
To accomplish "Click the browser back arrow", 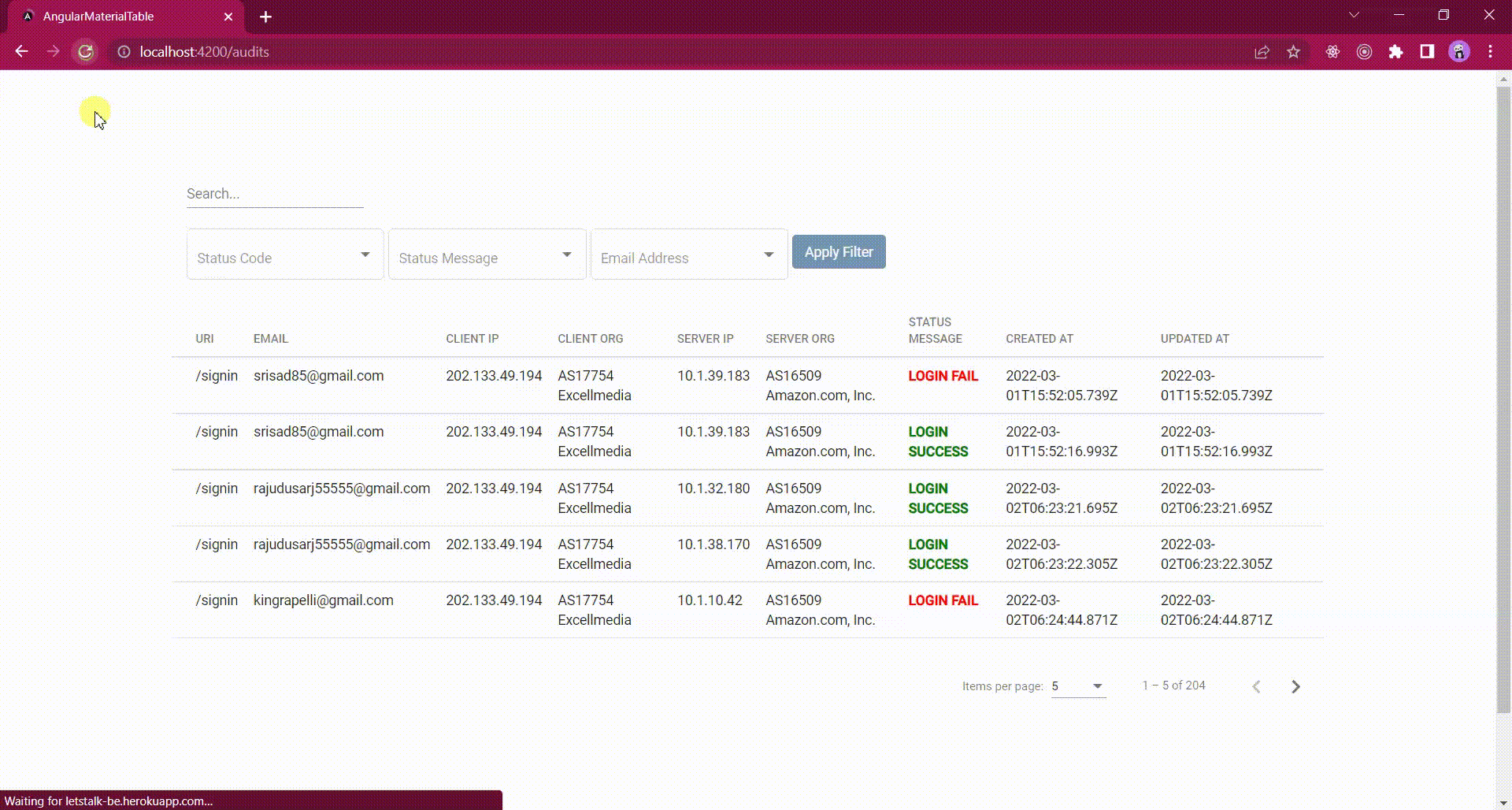I will (21, 52).
